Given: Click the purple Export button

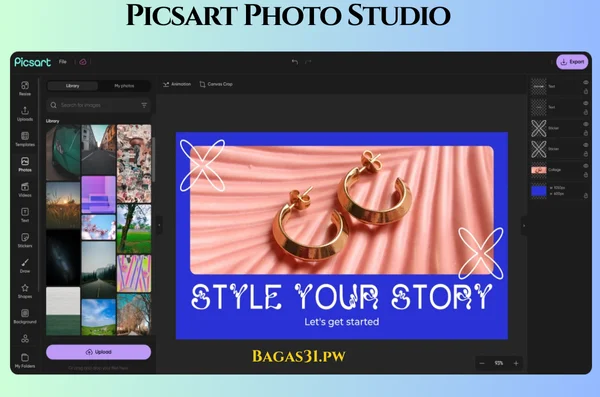Looking at the screenshot, I should pos(572,62).
